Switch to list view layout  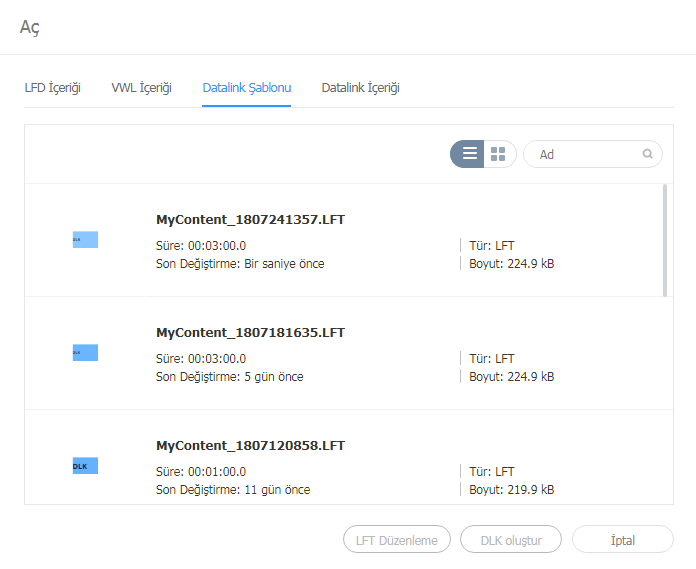pos(468,154)
